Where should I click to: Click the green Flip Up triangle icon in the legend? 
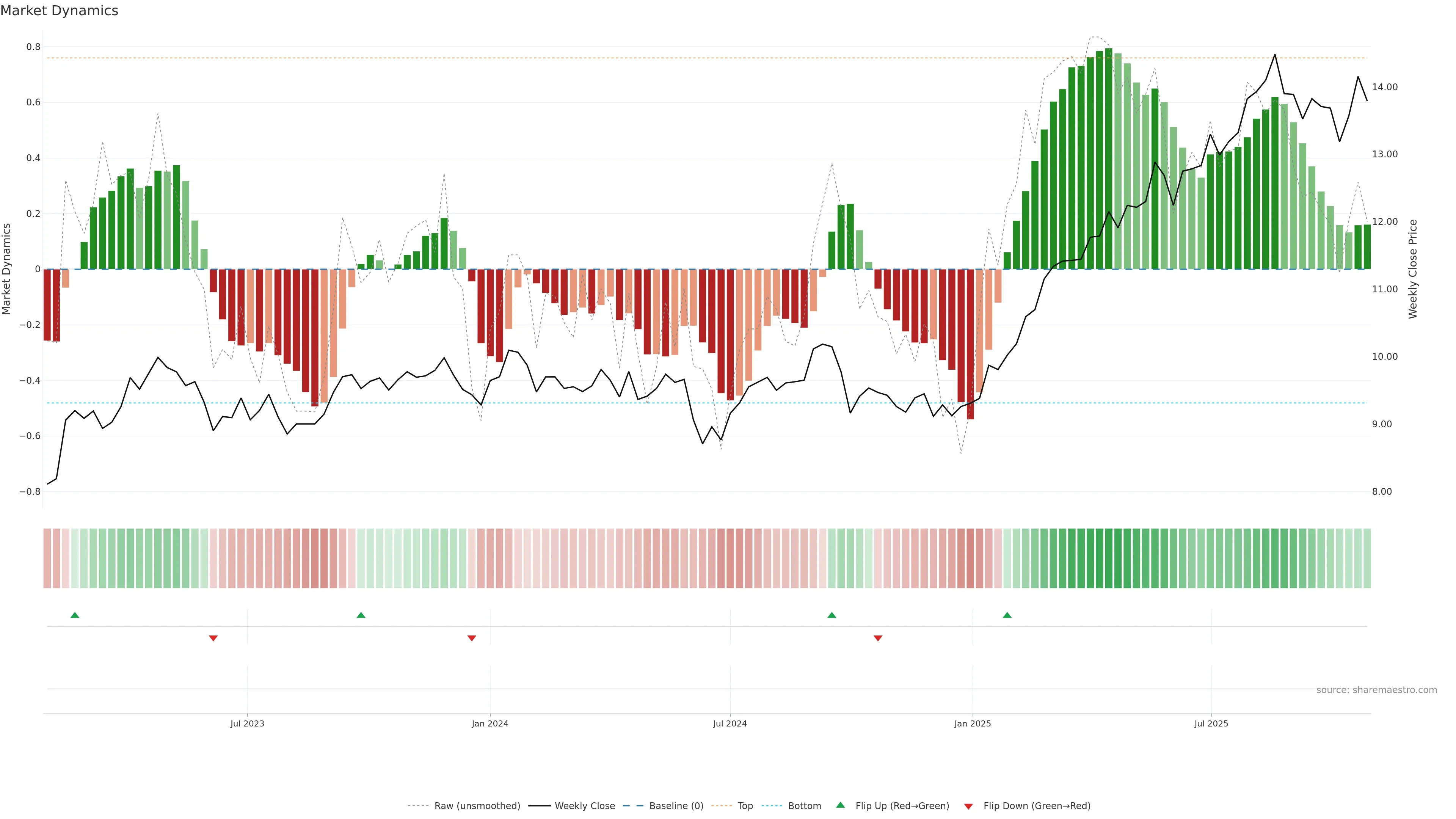[x=841, y=805]
